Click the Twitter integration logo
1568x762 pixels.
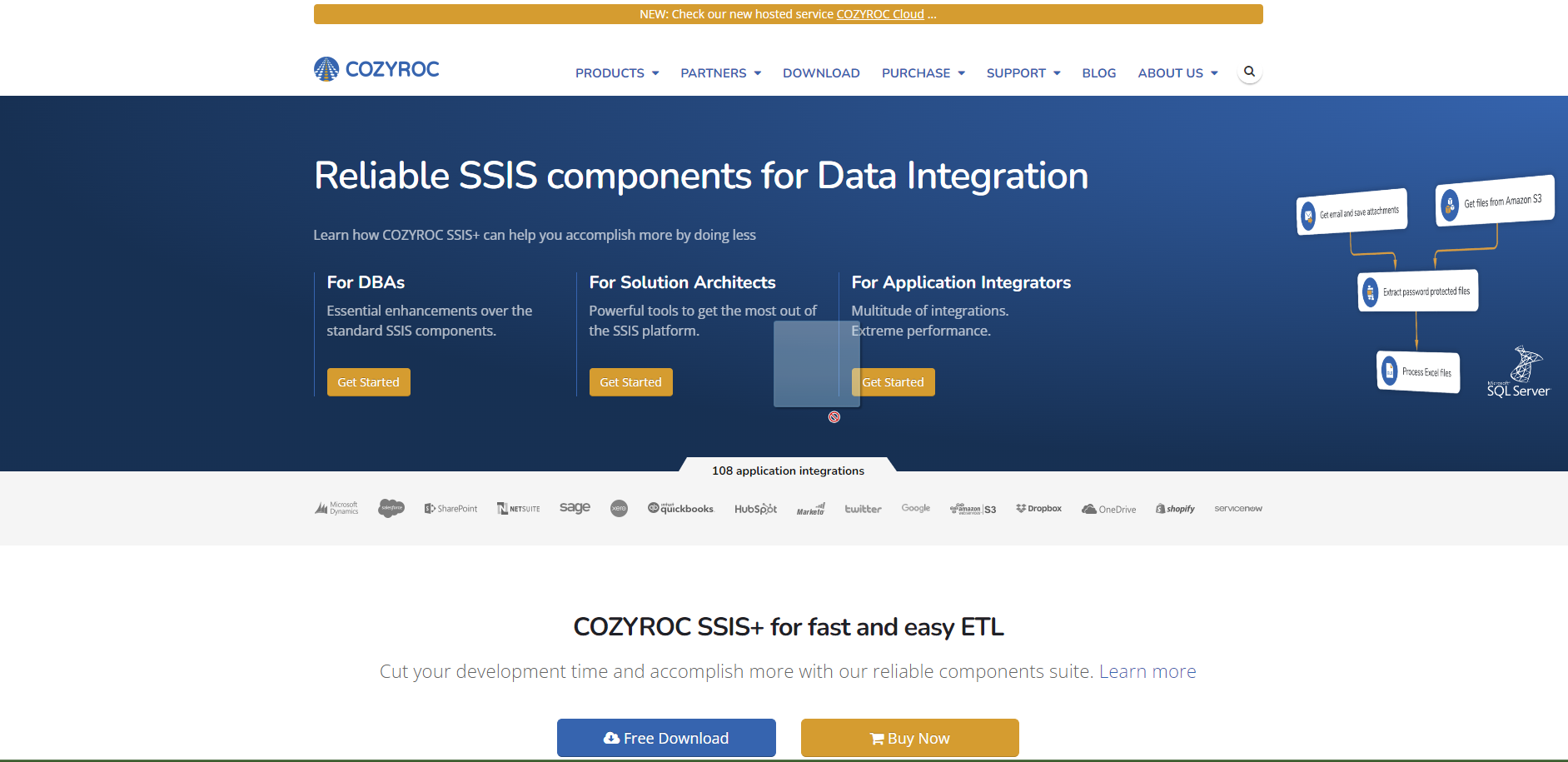click(863, 508)
